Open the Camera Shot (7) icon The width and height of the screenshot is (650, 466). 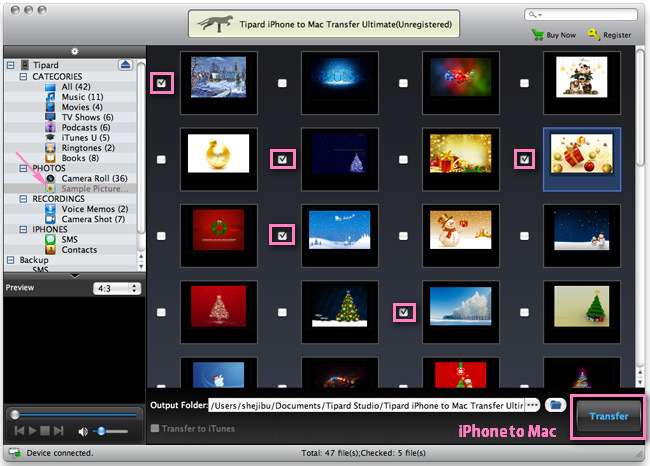tap(50, 219)
